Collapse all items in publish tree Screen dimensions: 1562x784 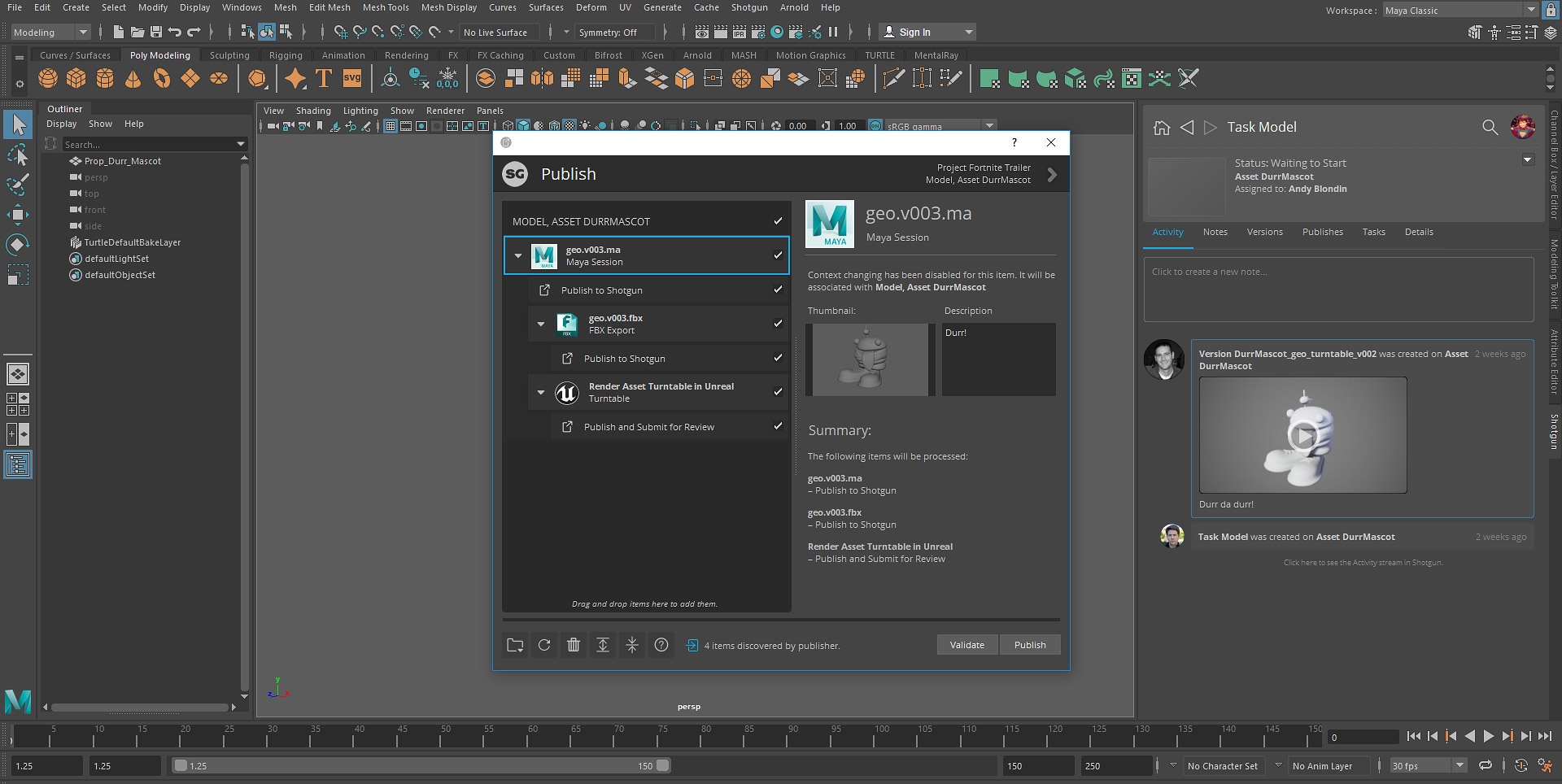click(632, 645)
